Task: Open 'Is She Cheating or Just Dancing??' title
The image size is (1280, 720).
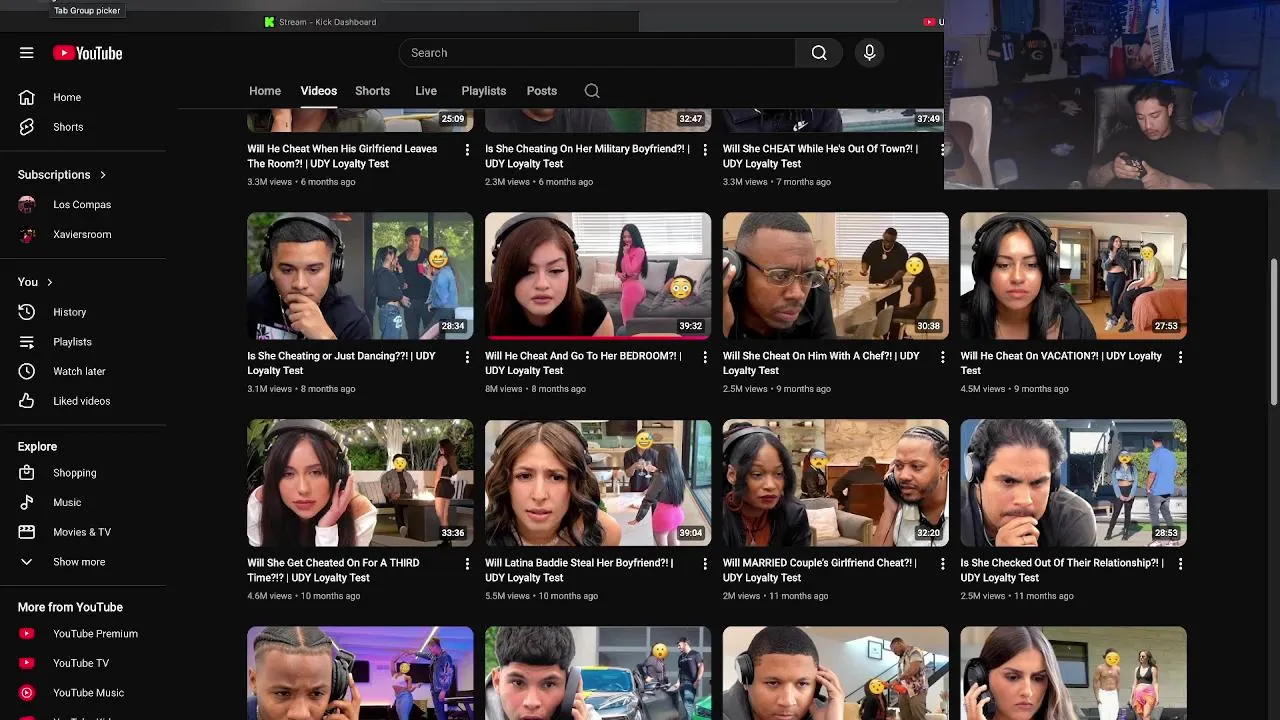Action: click(341, 363)
